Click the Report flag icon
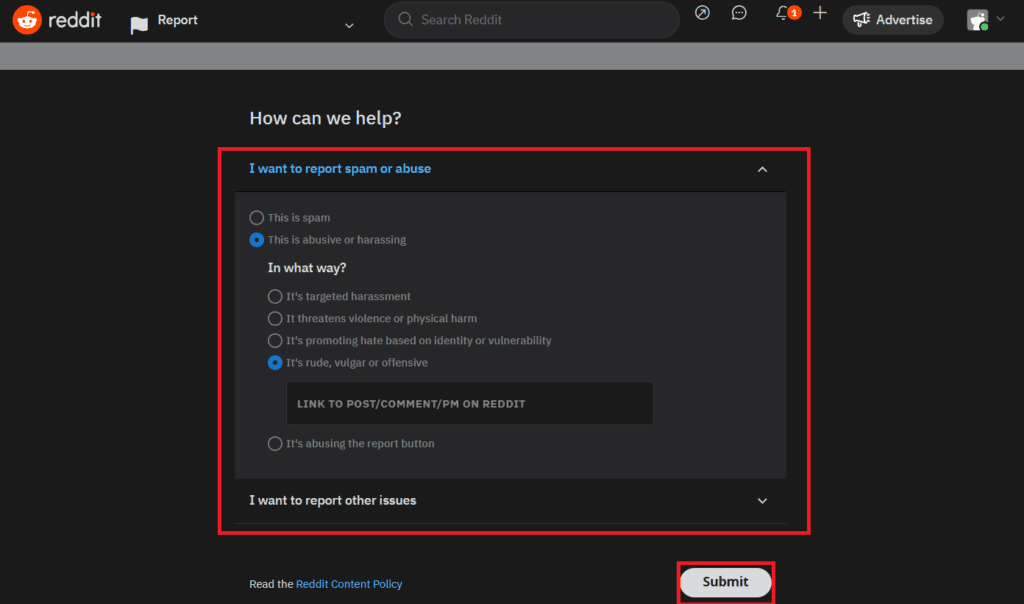 139,25
